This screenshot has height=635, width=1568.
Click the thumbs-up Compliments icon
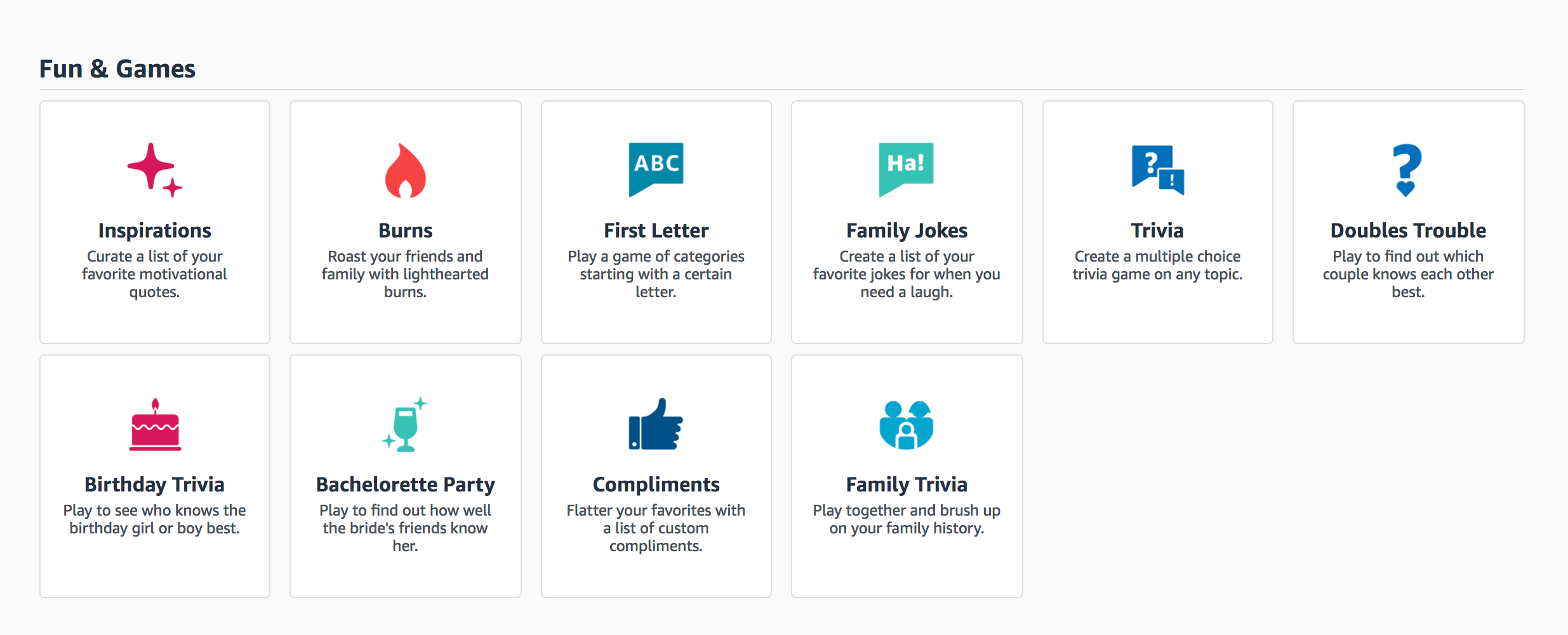coord(655,424)
